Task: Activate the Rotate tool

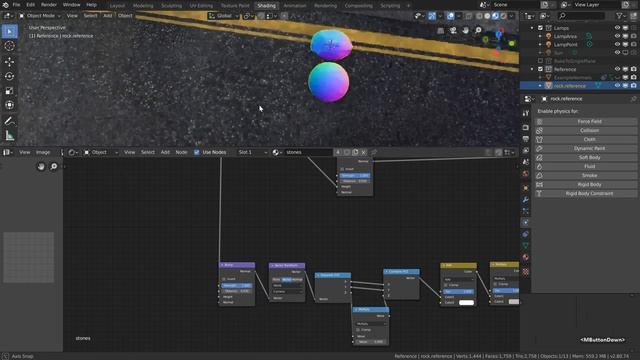Action: (x=9, y=76)
